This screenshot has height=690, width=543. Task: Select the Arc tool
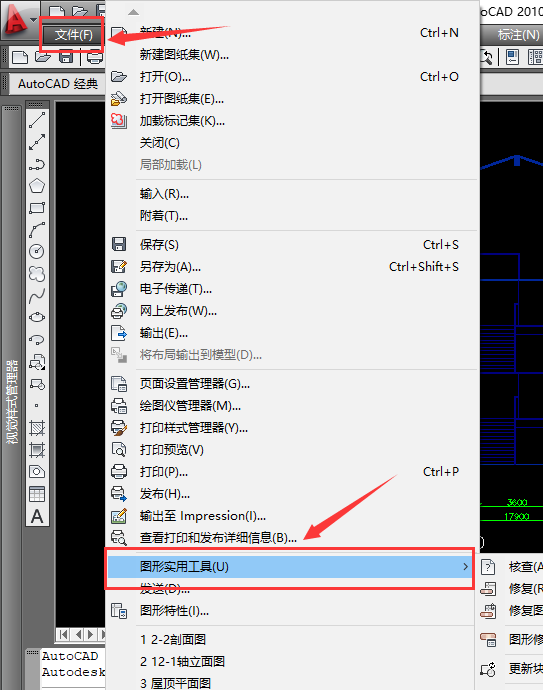pos(37,230)
